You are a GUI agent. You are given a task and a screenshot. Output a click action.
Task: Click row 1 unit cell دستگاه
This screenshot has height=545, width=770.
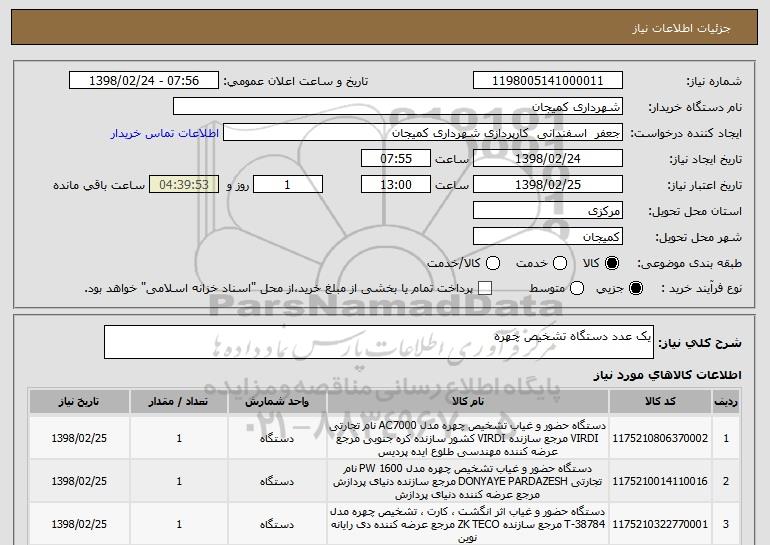277,438
